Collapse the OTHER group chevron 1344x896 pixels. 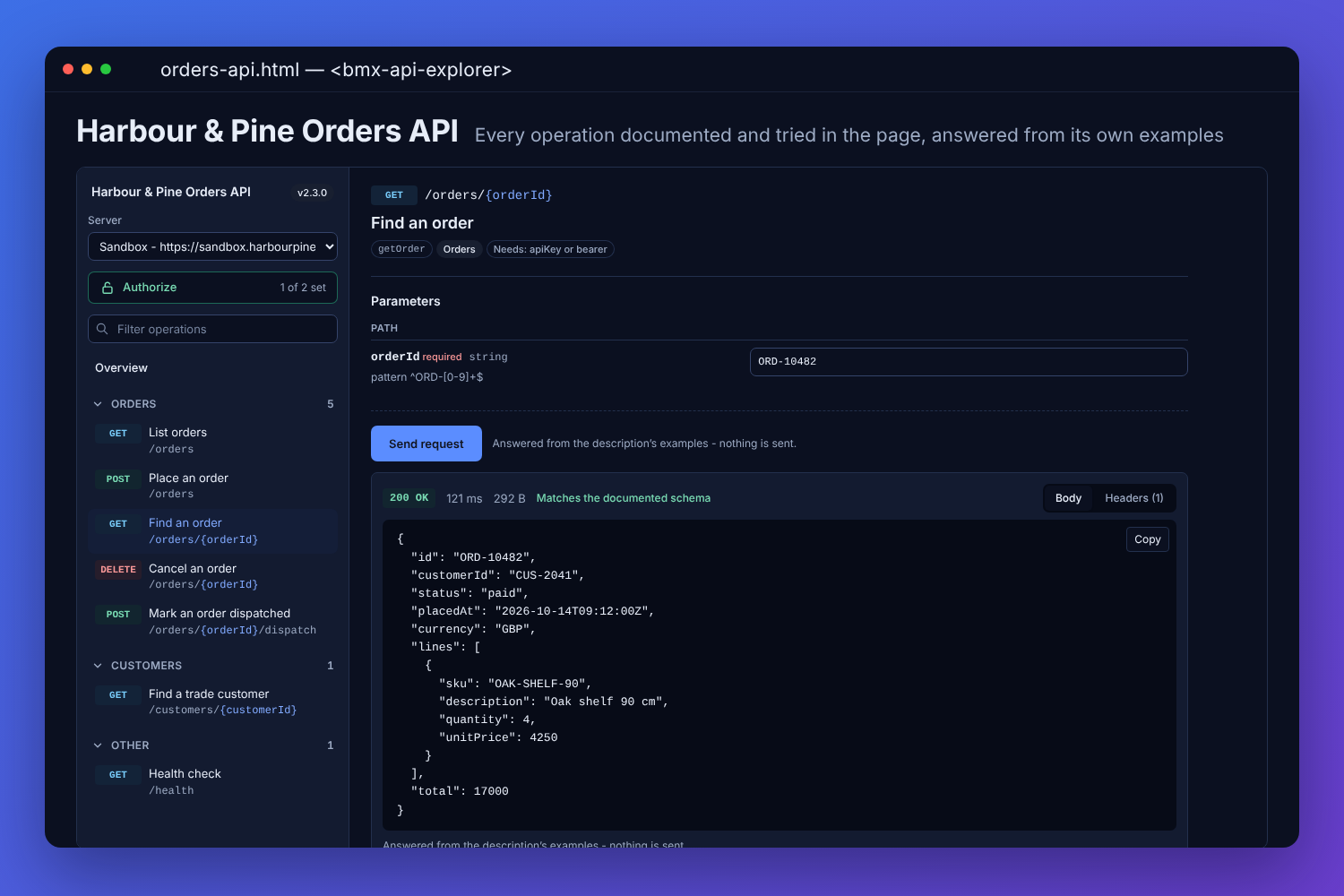tap(98, 745)
